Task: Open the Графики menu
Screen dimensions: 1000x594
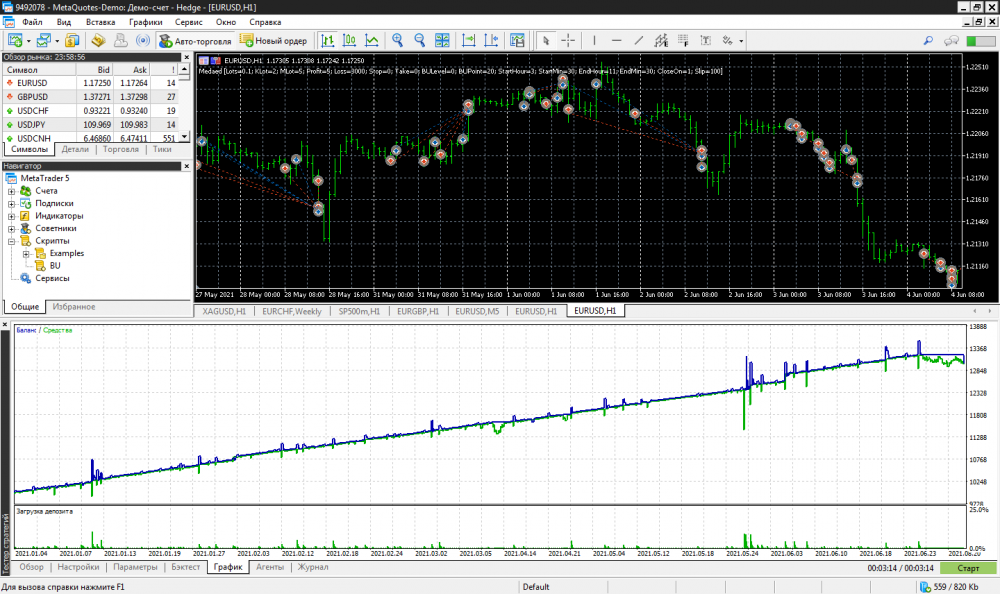Action: (145, 22)
